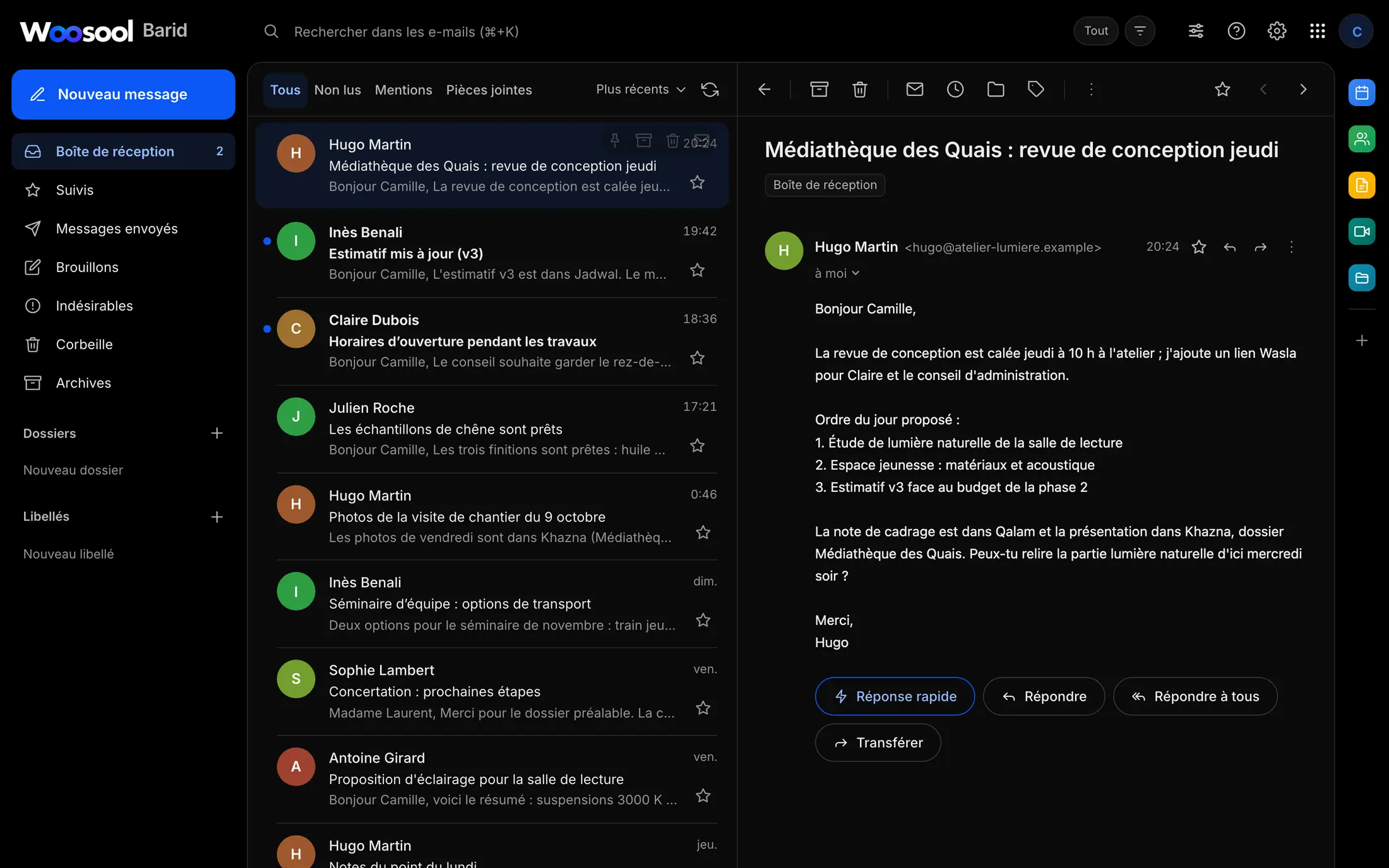This screenshot has height=868, width=1389.
Task: Open the Tout search scope dropdown
Action: click(1095, 31)
